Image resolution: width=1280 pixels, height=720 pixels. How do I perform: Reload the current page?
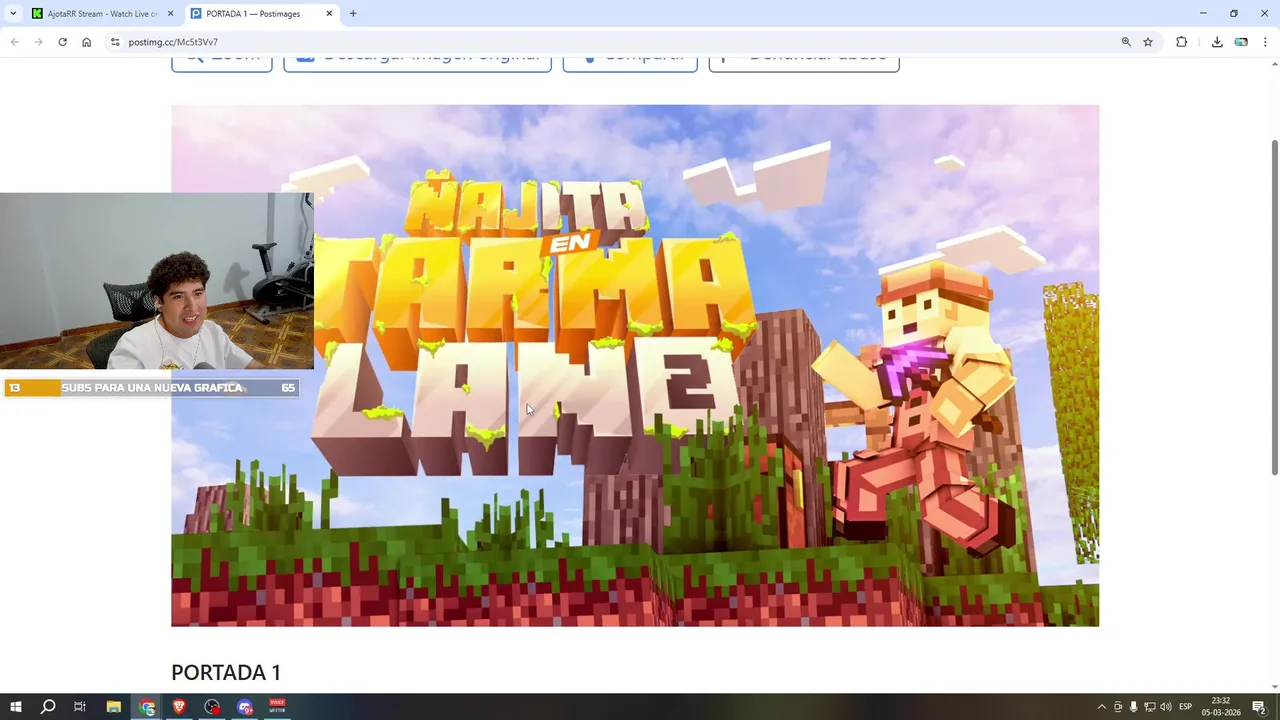(x=63, y=42)
